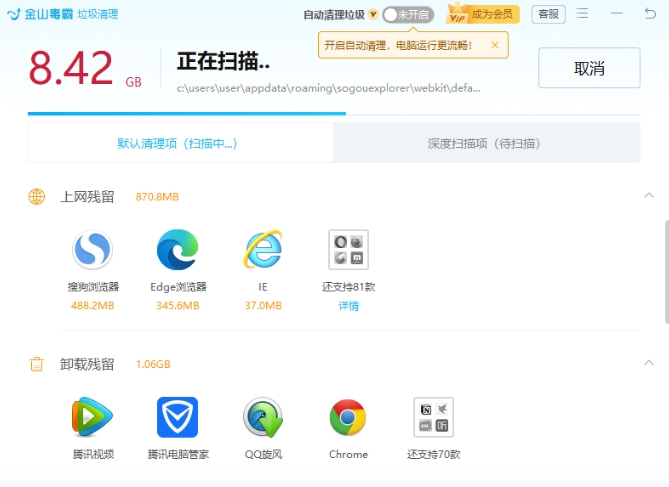Click the 870.8MB size label
Image resolution: width=669 pixels, height=487 pixels.
click(x=157, y=197)
